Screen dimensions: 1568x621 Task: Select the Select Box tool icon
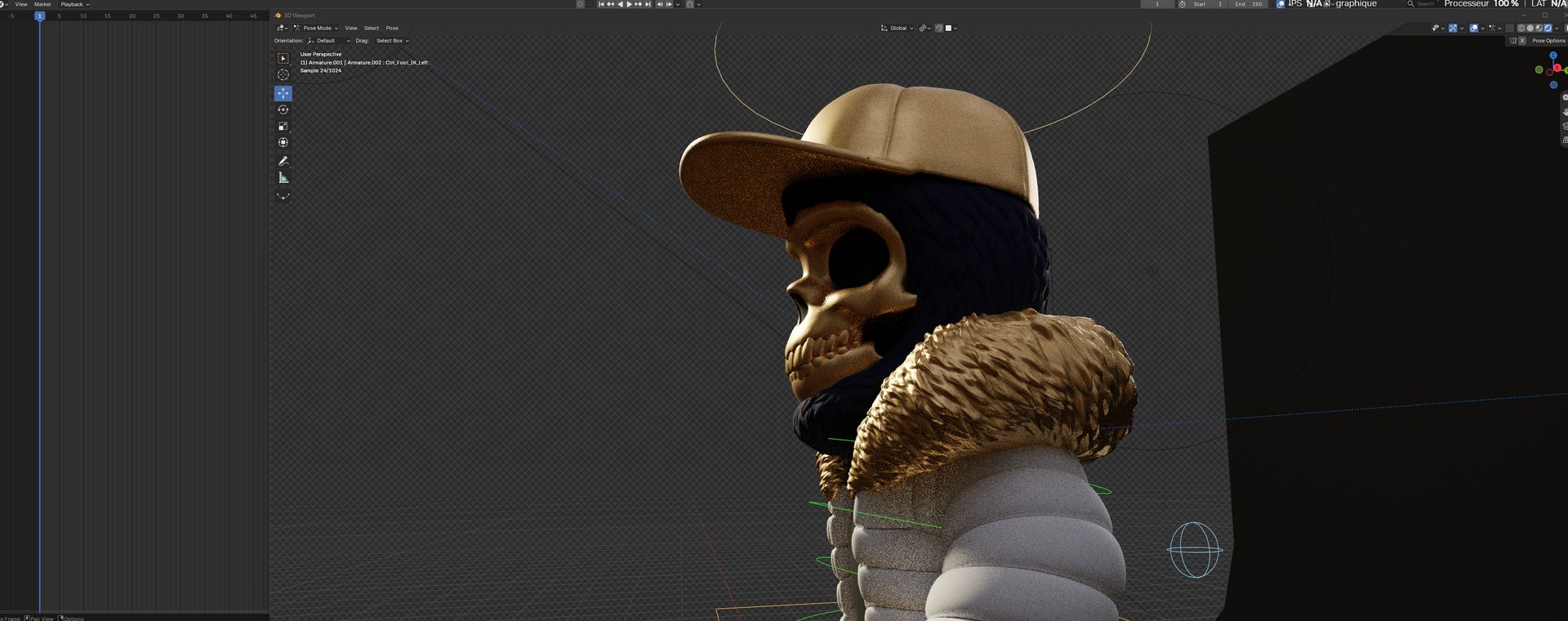click(283, 59)
